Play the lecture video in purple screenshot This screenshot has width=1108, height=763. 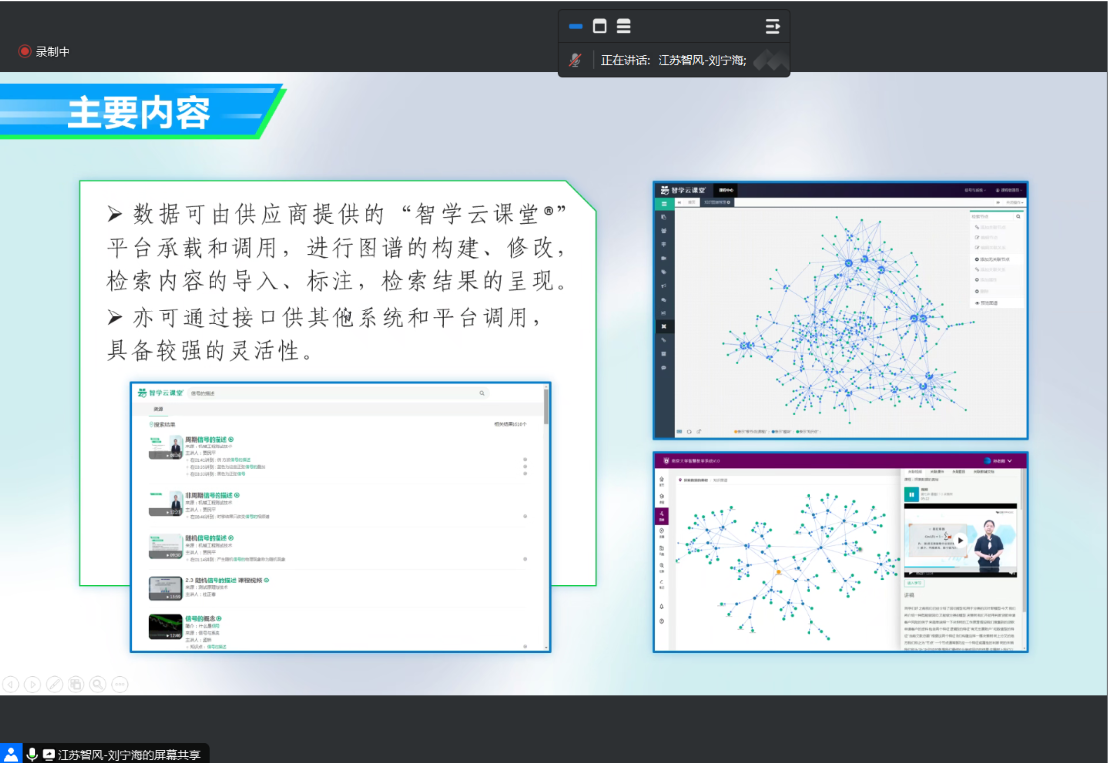pos(960,540)
